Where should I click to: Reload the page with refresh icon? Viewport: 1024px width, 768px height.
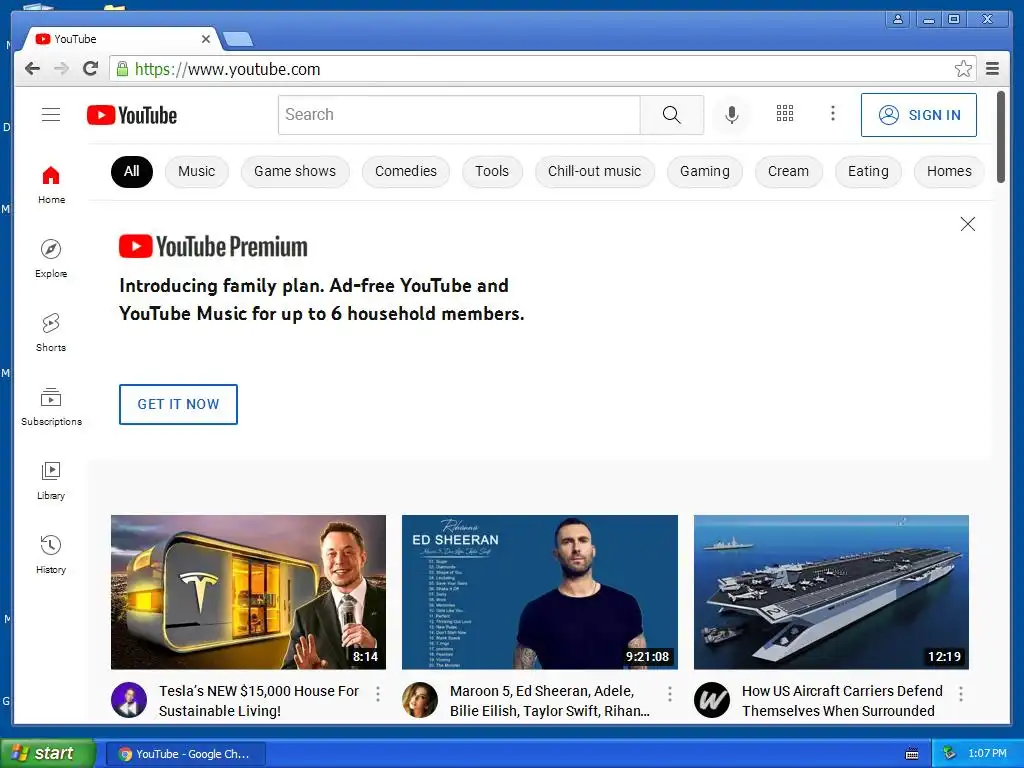click(91, 69)
